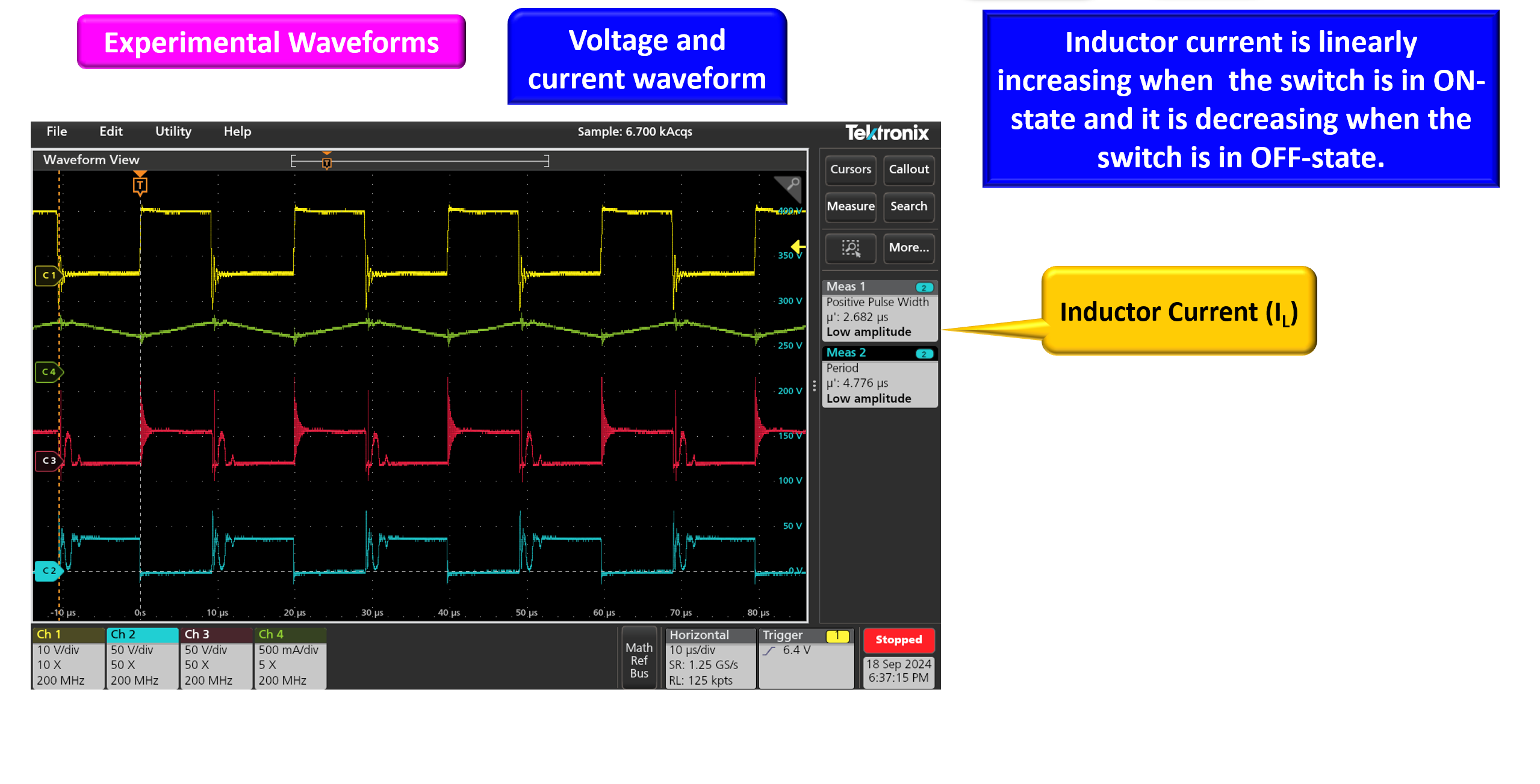The height and width of the screenshot is (784, 1540).
Task: Open the Utility menu
Action: [173, 131]
